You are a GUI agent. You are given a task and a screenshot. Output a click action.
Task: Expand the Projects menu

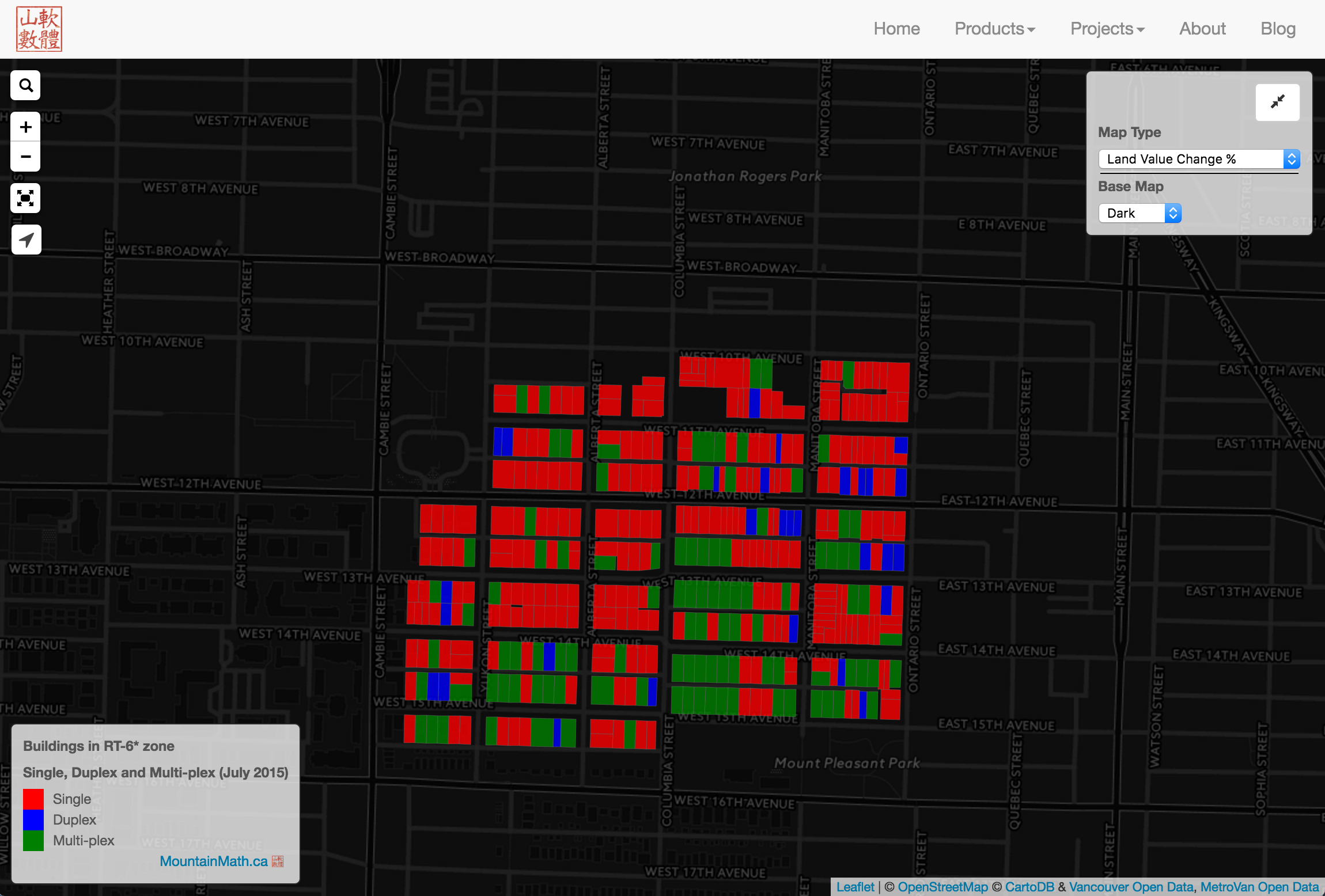coord(1107,29)
